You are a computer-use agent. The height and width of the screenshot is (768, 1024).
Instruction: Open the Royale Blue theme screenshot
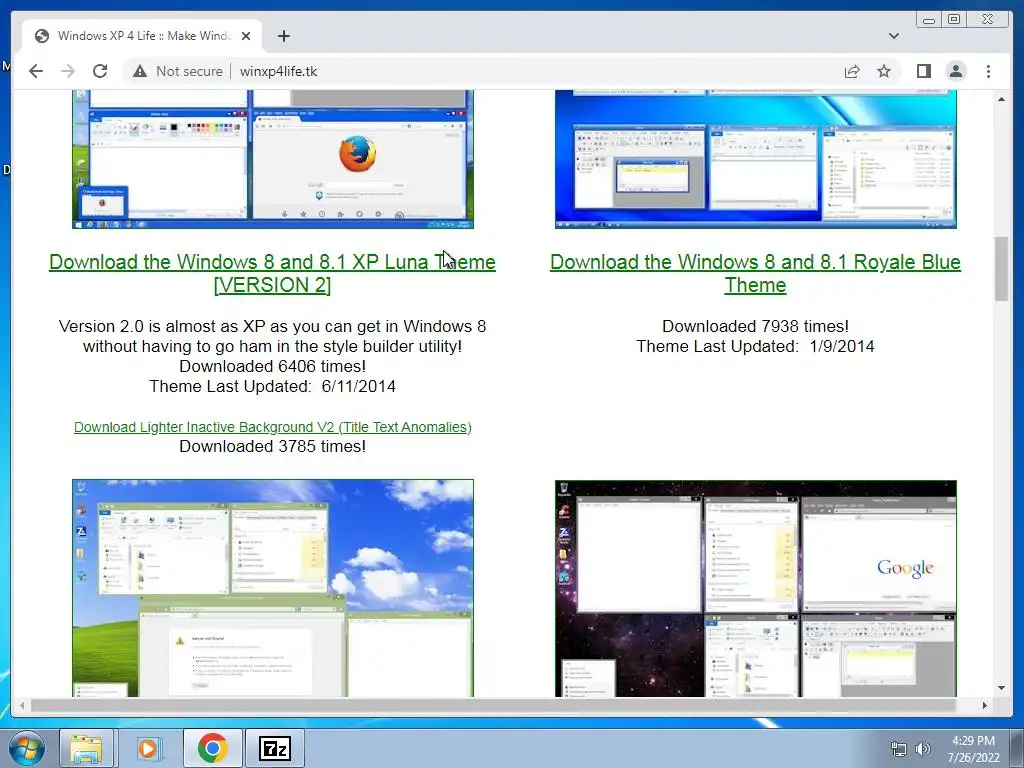click(x=756, y=159)
